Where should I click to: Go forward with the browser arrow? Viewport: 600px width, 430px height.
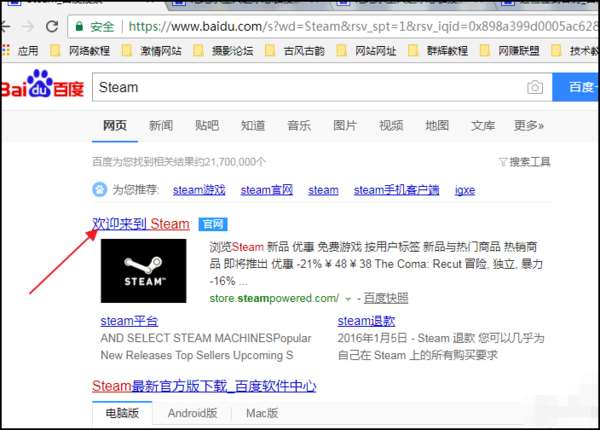pyautogui.click(x=28, y=26)
